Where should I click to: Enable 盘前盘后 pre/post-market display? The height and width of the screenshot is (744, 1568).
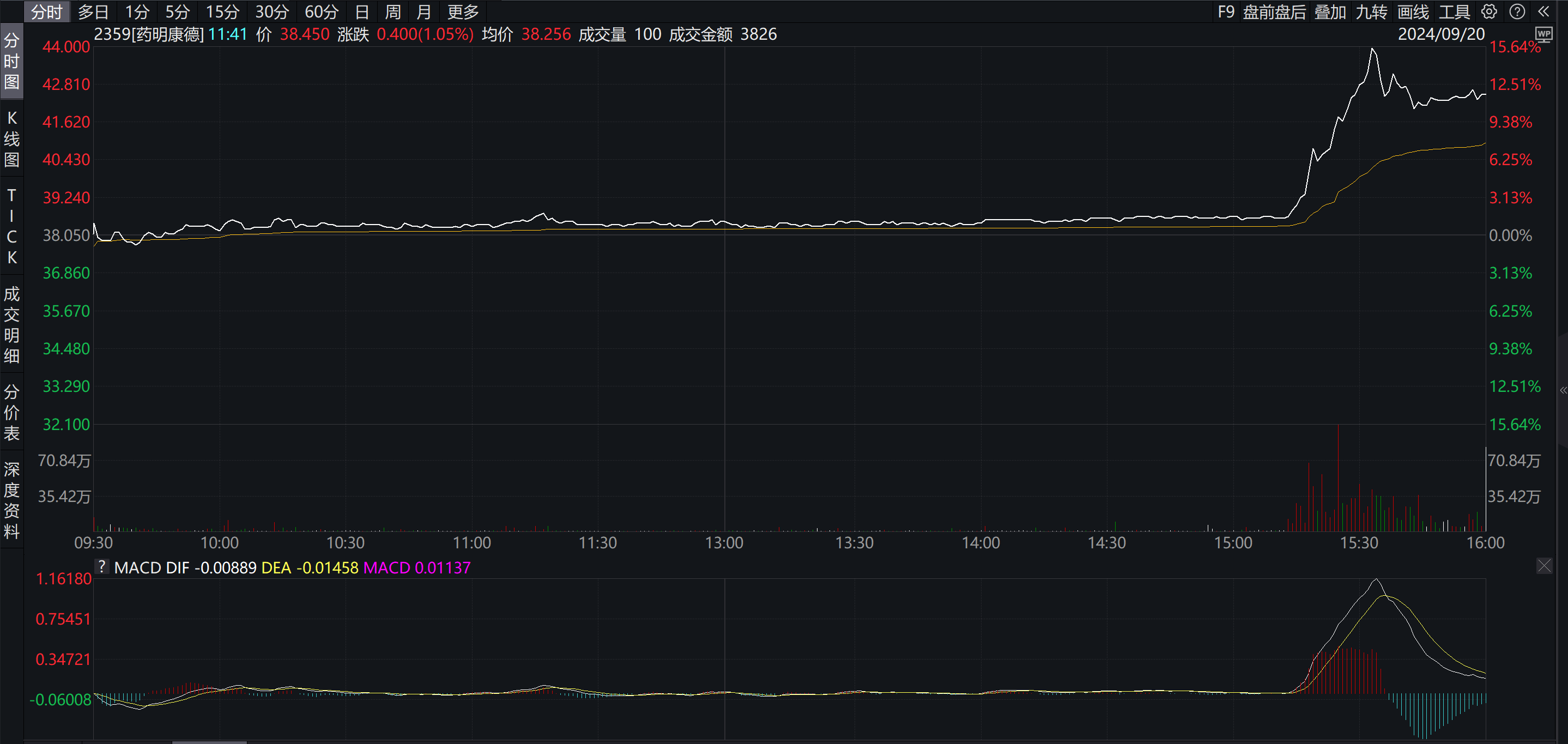tap(1275, 11)
